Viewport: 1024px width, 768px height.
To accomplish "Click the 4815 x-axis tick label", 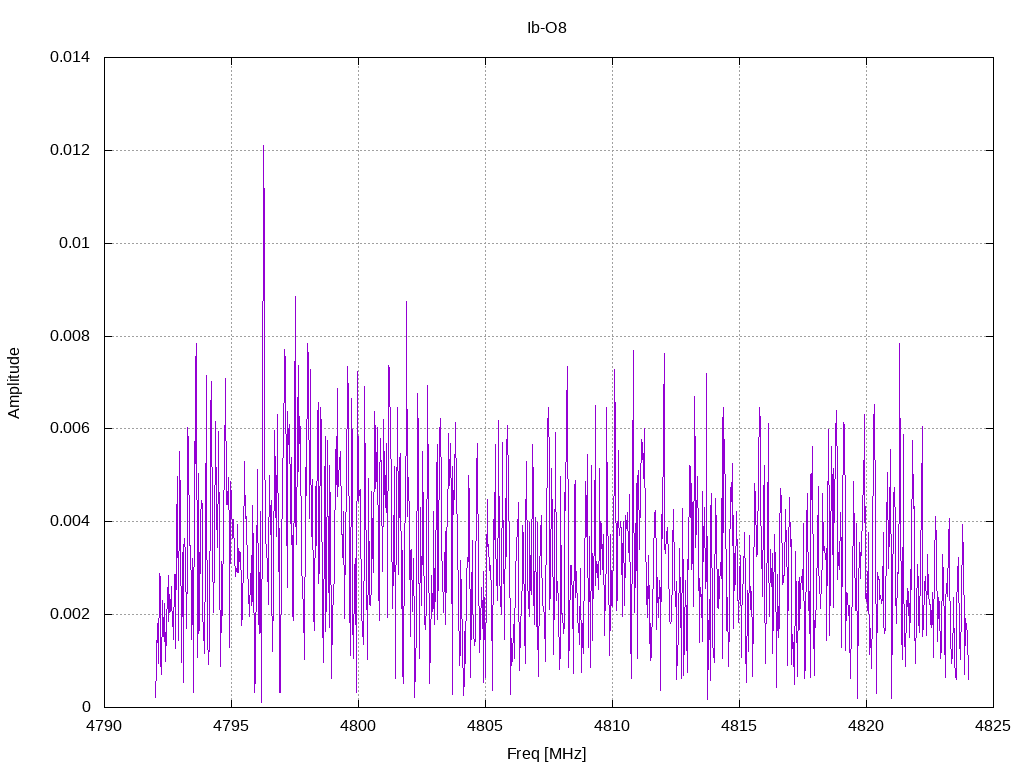I will click(x=739, y=726).
